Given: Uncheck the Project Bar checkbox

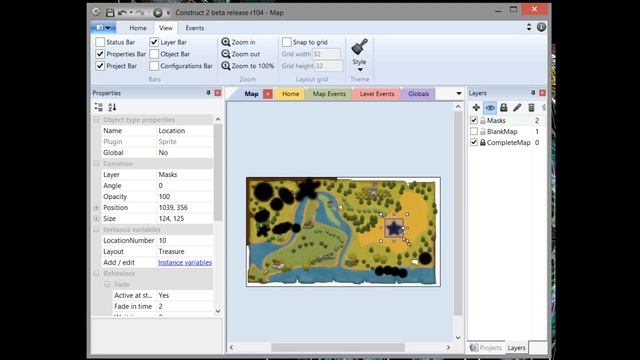Looking at the screenshot, I should (100, 66).
